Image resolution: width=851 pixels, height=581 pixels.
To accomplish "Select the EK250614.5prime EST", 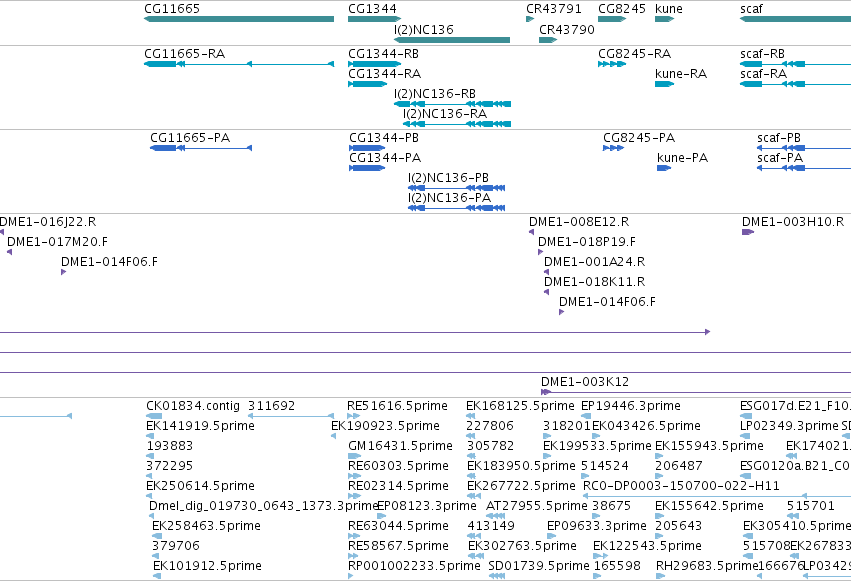I will pyautogui.click(x=149, y=496).
